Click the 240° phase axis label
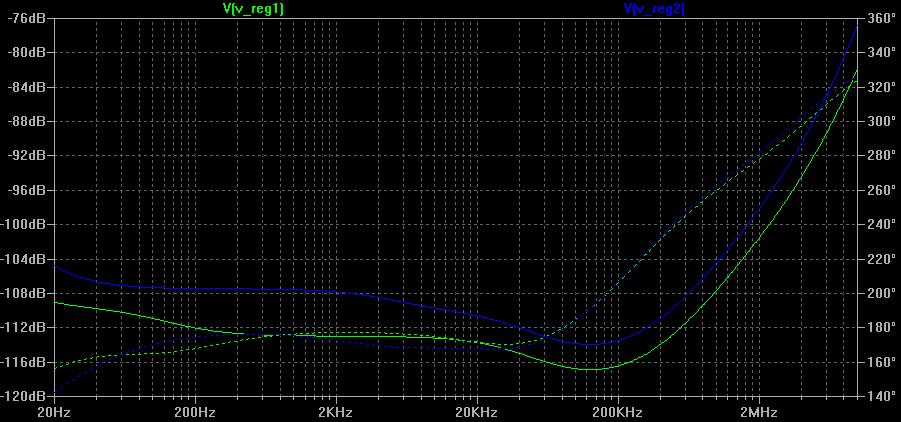 [881, 224]
